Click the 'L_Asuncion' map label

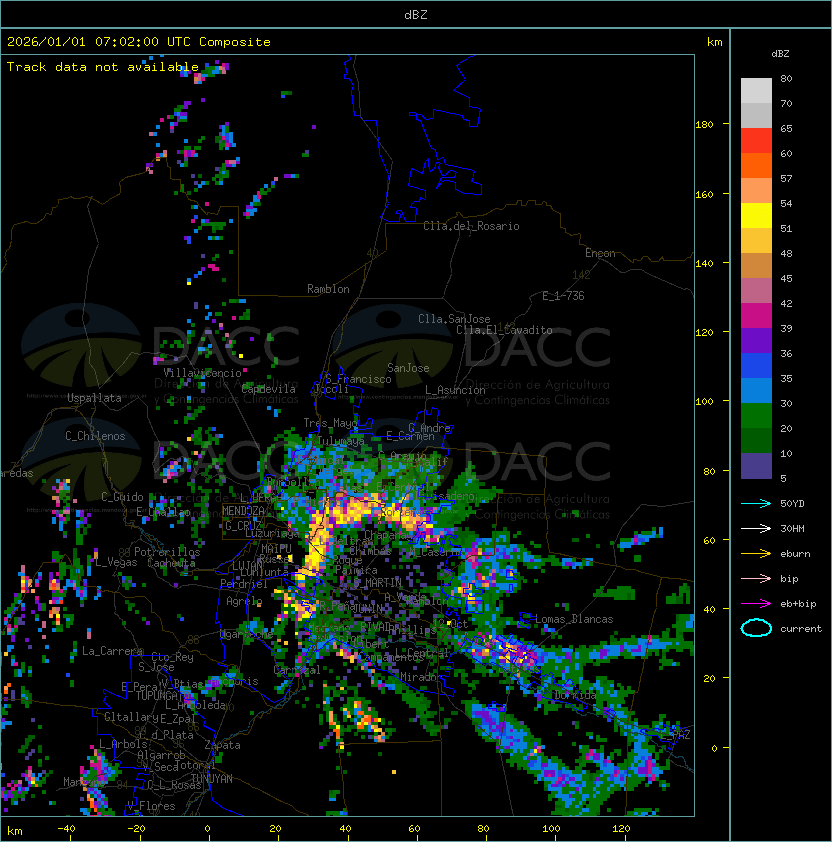pyautogui.click(x=455, y=390)
